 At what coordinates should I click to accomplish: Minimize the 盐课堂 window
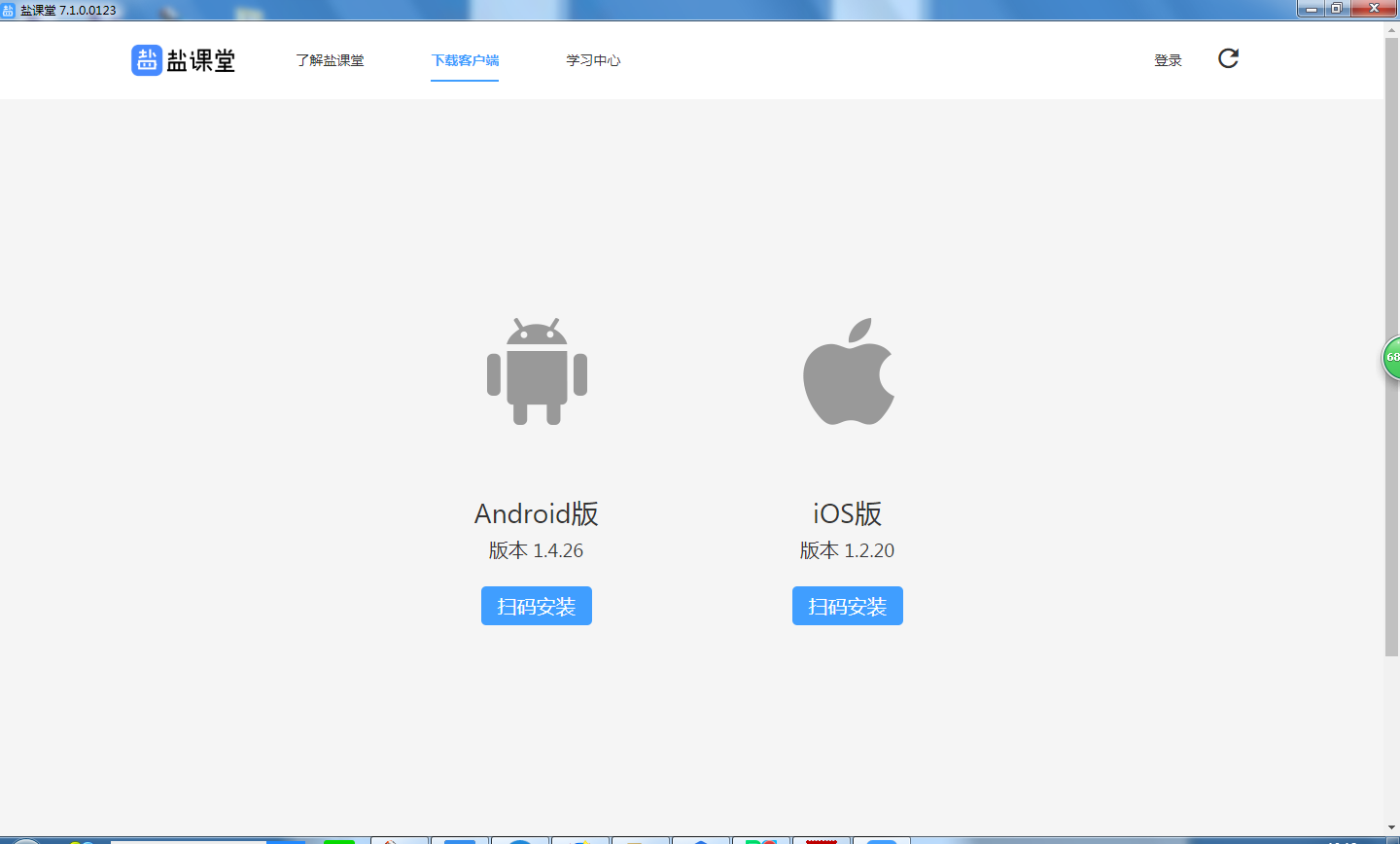click(1311, 9)
